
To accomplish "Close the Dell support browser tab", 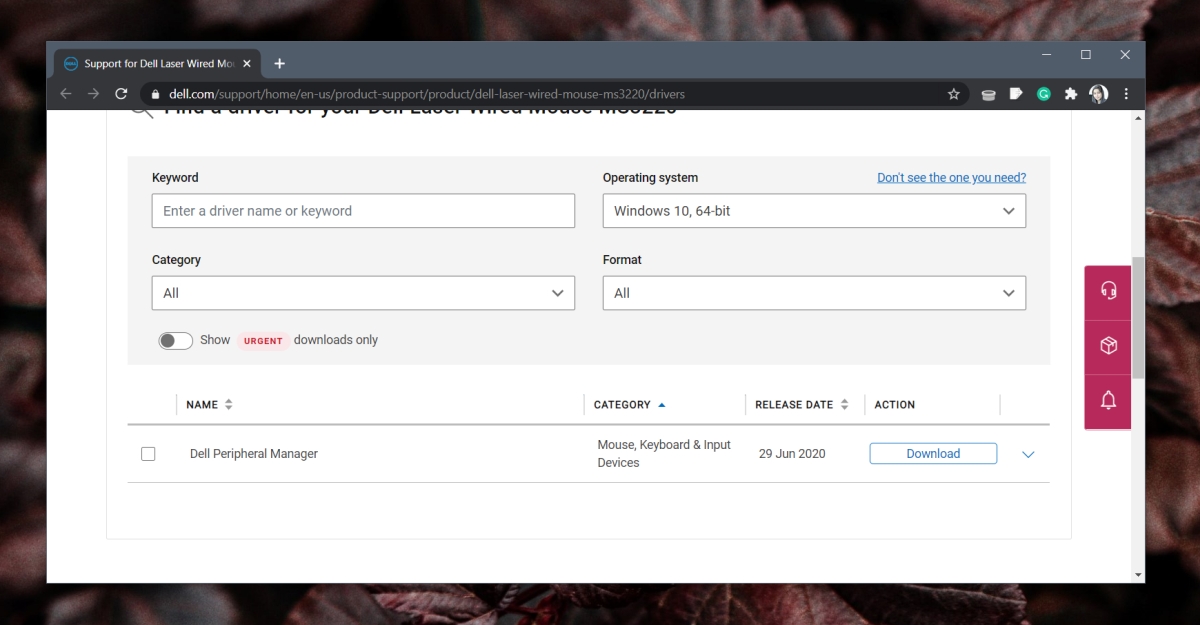I will click(249, 63).
